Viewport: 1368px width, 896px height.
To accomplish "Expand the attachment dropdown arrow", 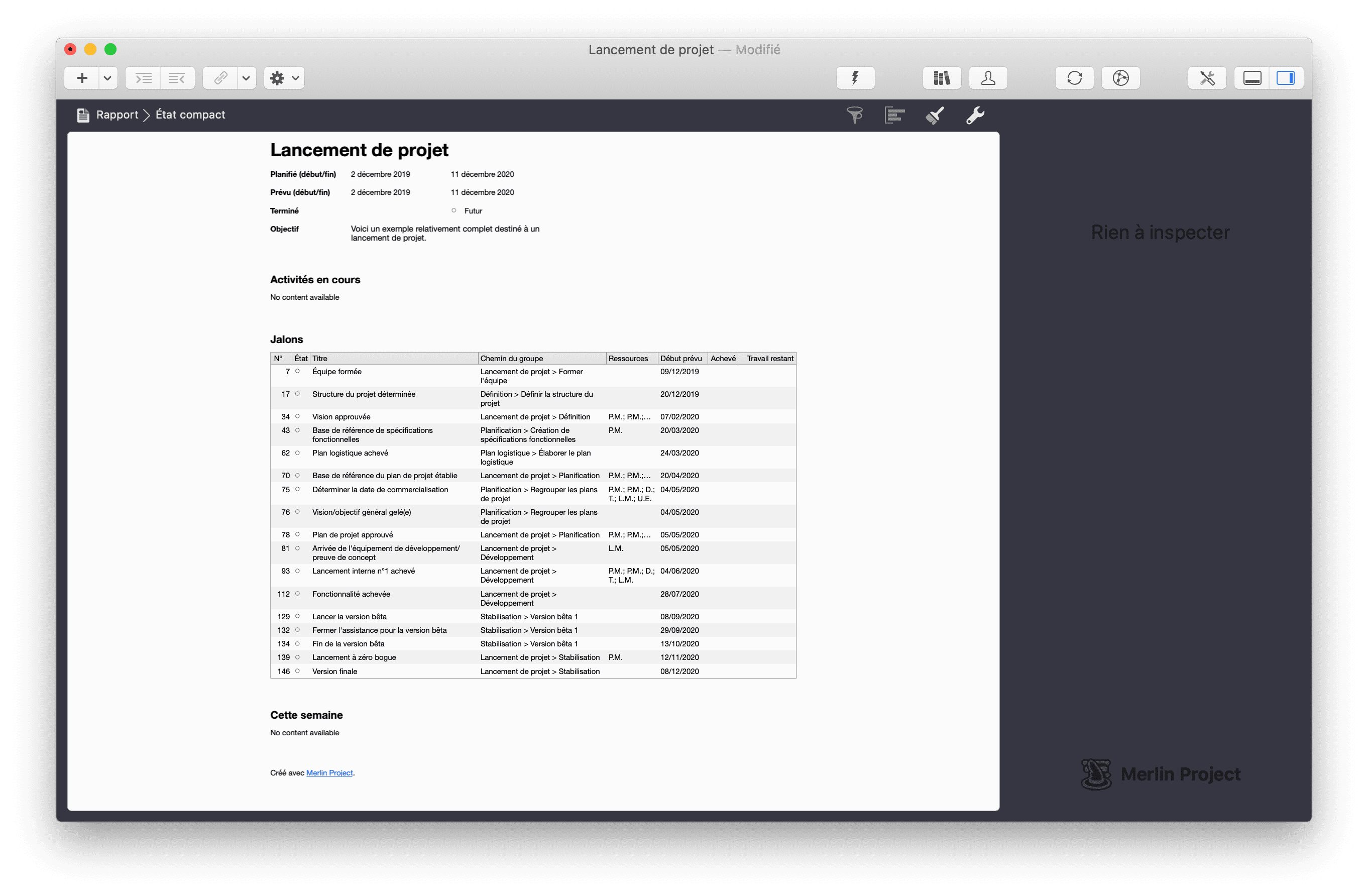I will coord(246,78).
